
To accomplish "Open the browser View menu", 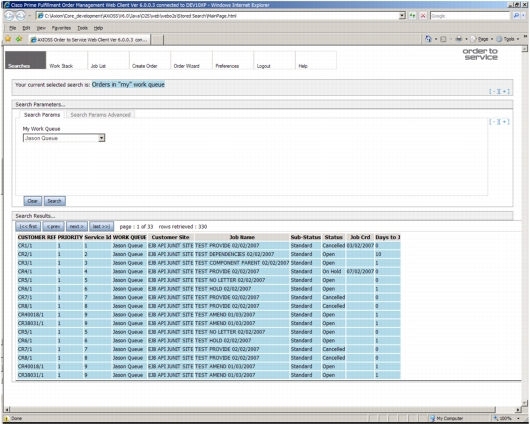I will point(41,28).
